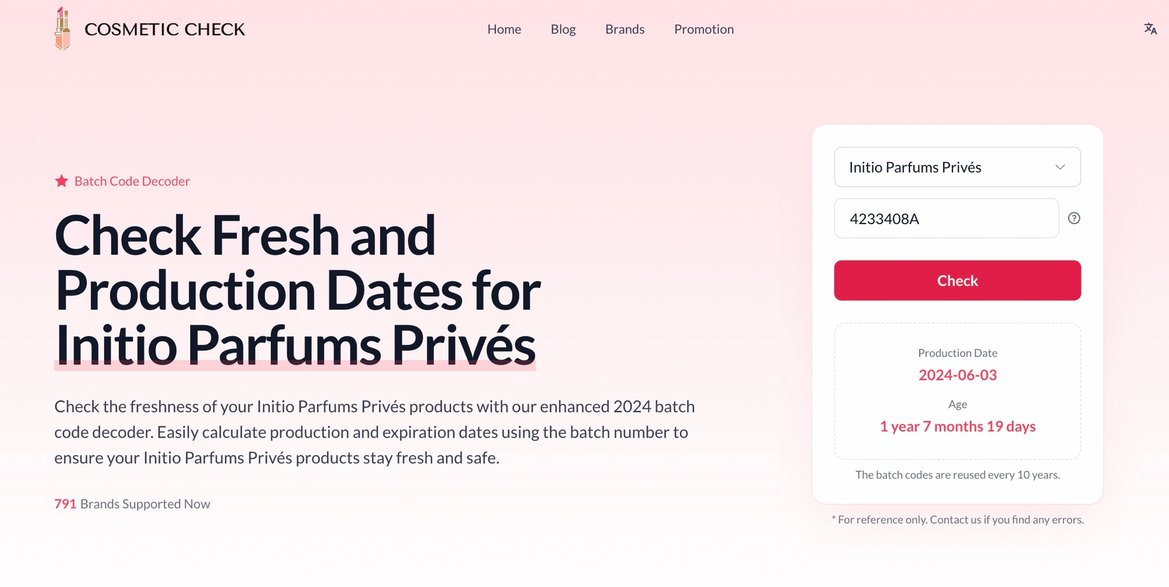Open the Brands menu item
Image resolution: width=1169 pixels, height=587 pixels.
click(x=625, y=29)
